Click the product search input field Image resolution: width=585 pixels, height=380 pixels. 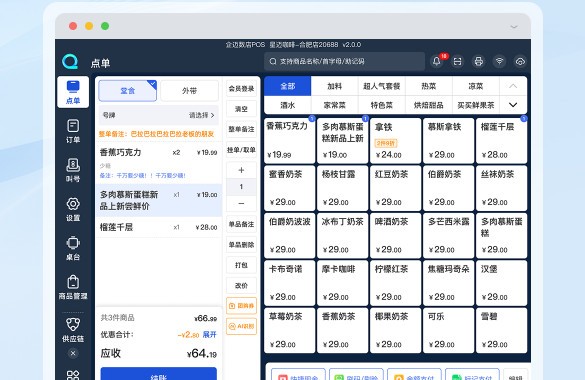pos(345,61)
